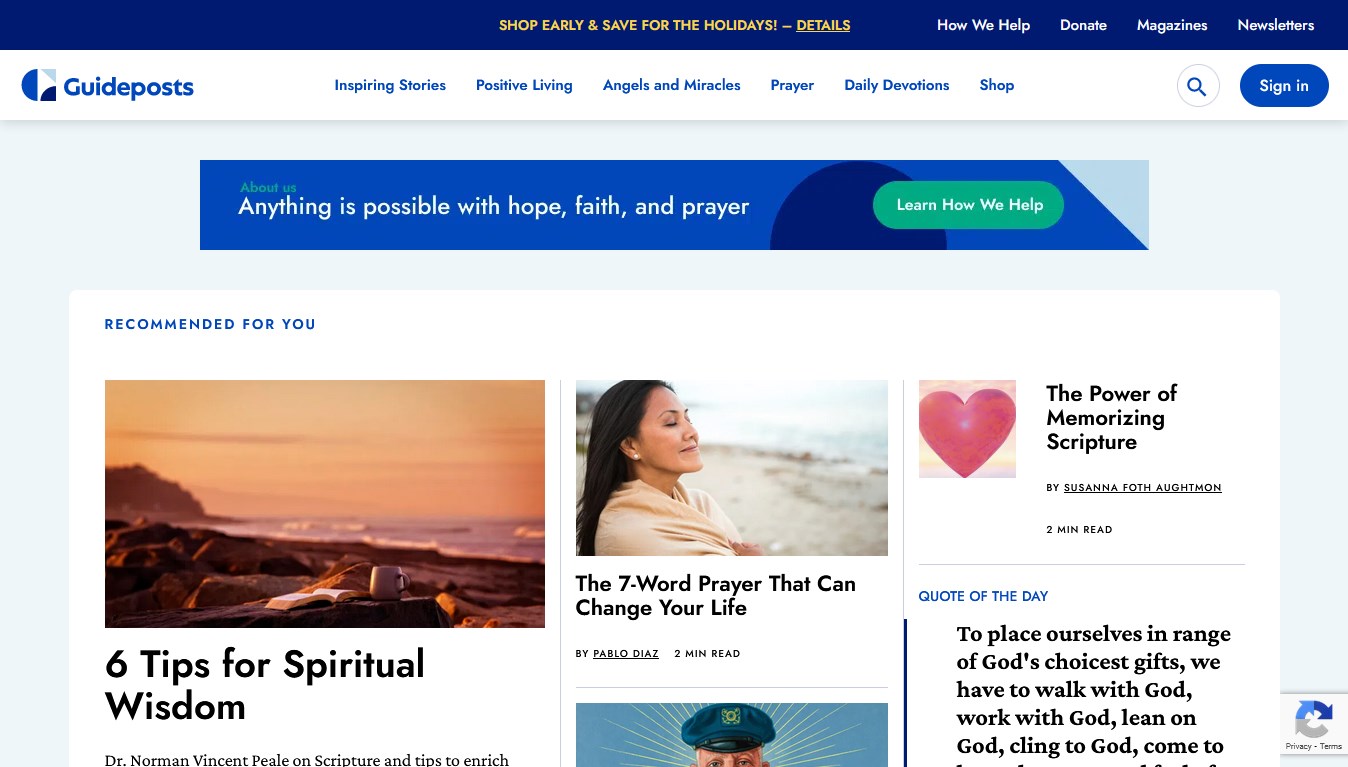Open the Prayer menu item
The image size is (1348, 767).
click(792, 86)
